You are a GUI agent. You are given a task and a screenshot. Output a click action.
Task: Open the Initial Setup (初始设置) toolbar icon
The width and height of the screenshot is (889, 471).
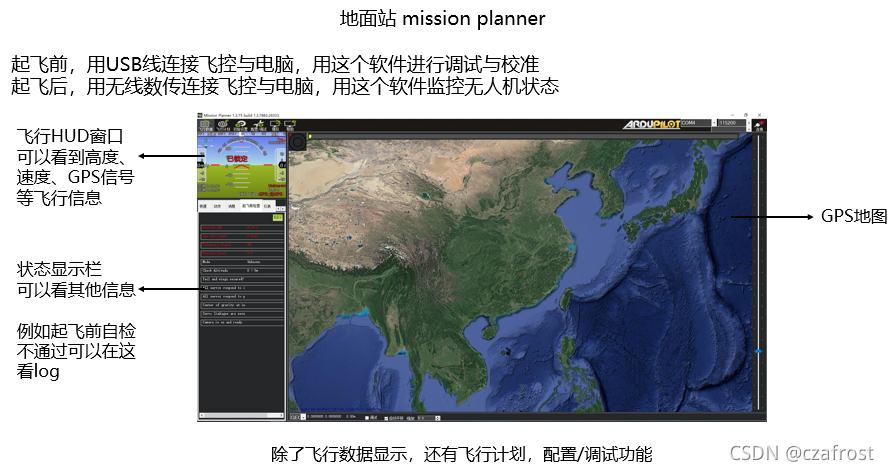point(240,125)
